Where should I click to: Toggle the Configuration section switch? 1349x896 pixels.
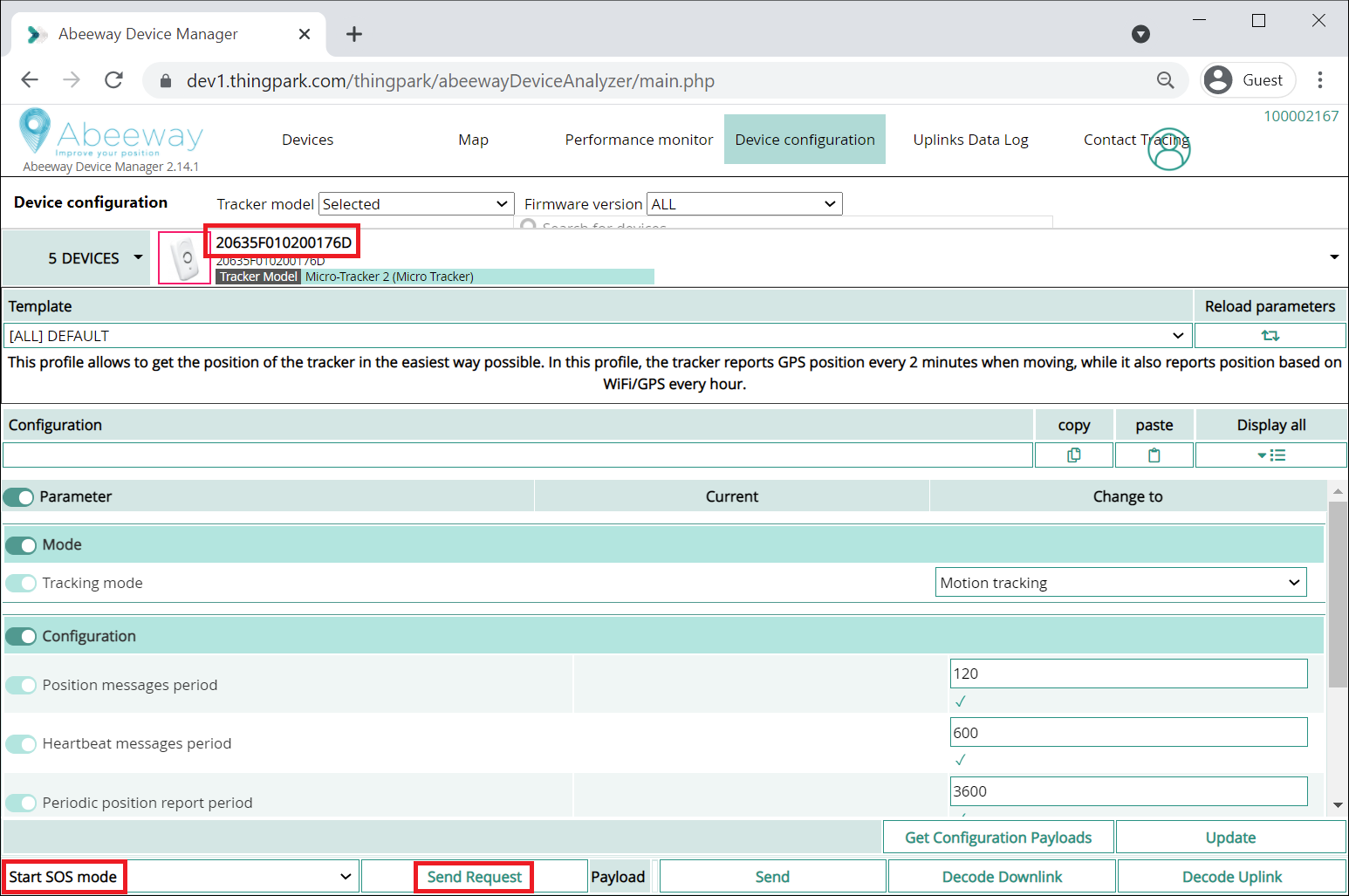(22, 636)
